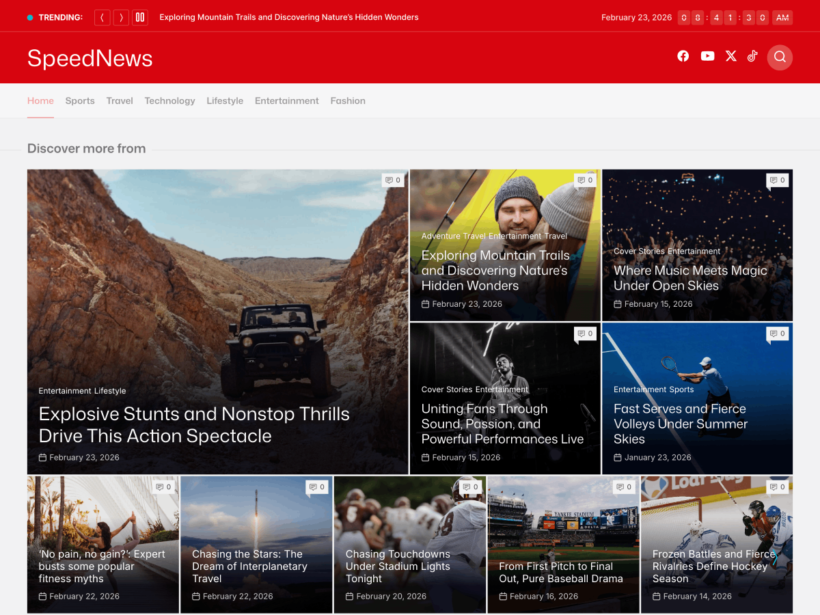Screen dimensions: 820x615
Task: Click the TikTok icon in header
Action: point(752,57)
